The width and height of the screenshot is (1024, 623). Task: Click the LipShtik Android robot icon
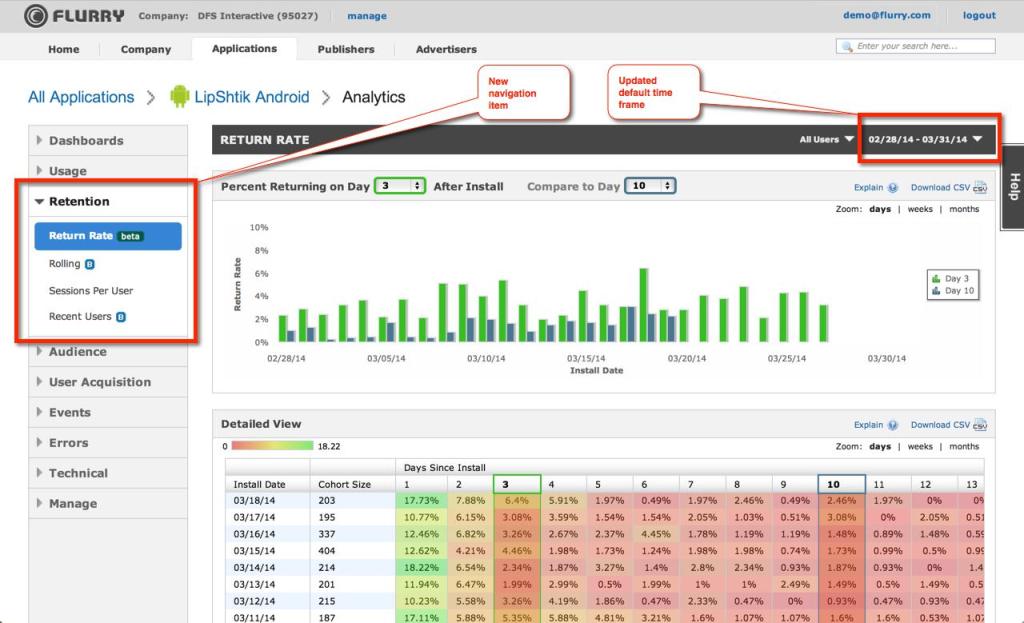click(180, 97)
